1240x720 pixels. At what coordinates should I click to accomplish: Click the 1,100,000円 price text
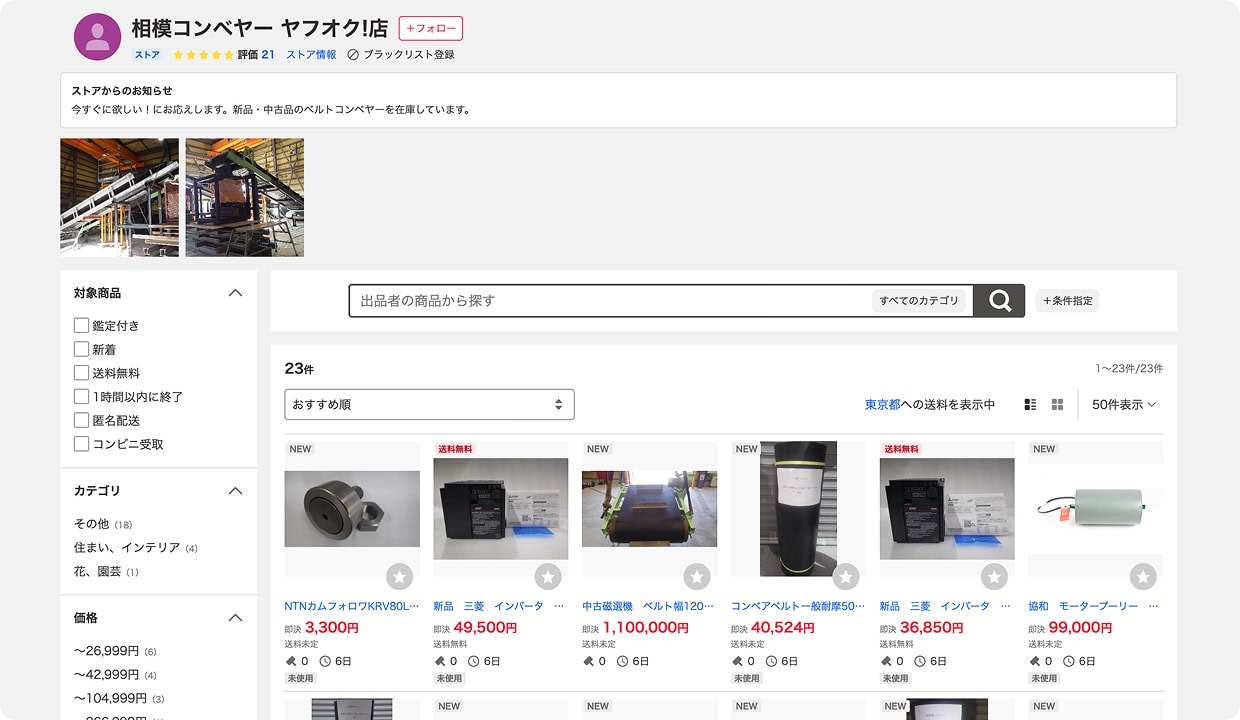click(x=645, y=628)
